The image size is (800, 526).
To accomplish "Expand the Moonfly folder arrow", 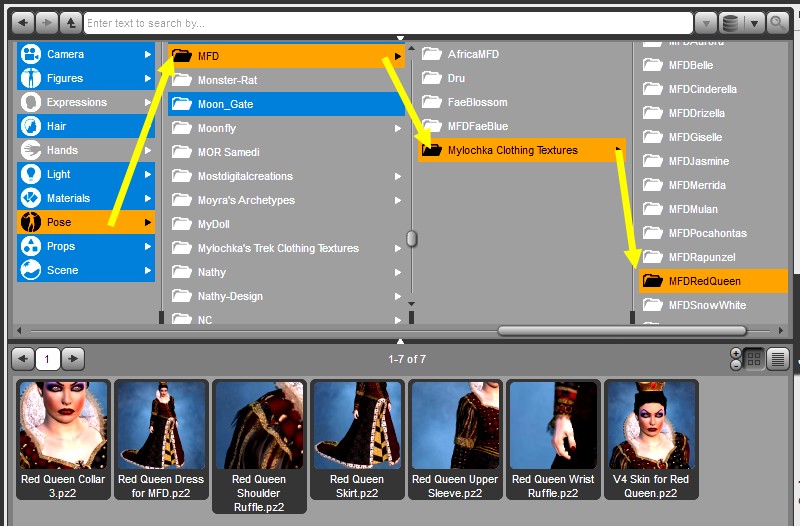I will [397, 128].
